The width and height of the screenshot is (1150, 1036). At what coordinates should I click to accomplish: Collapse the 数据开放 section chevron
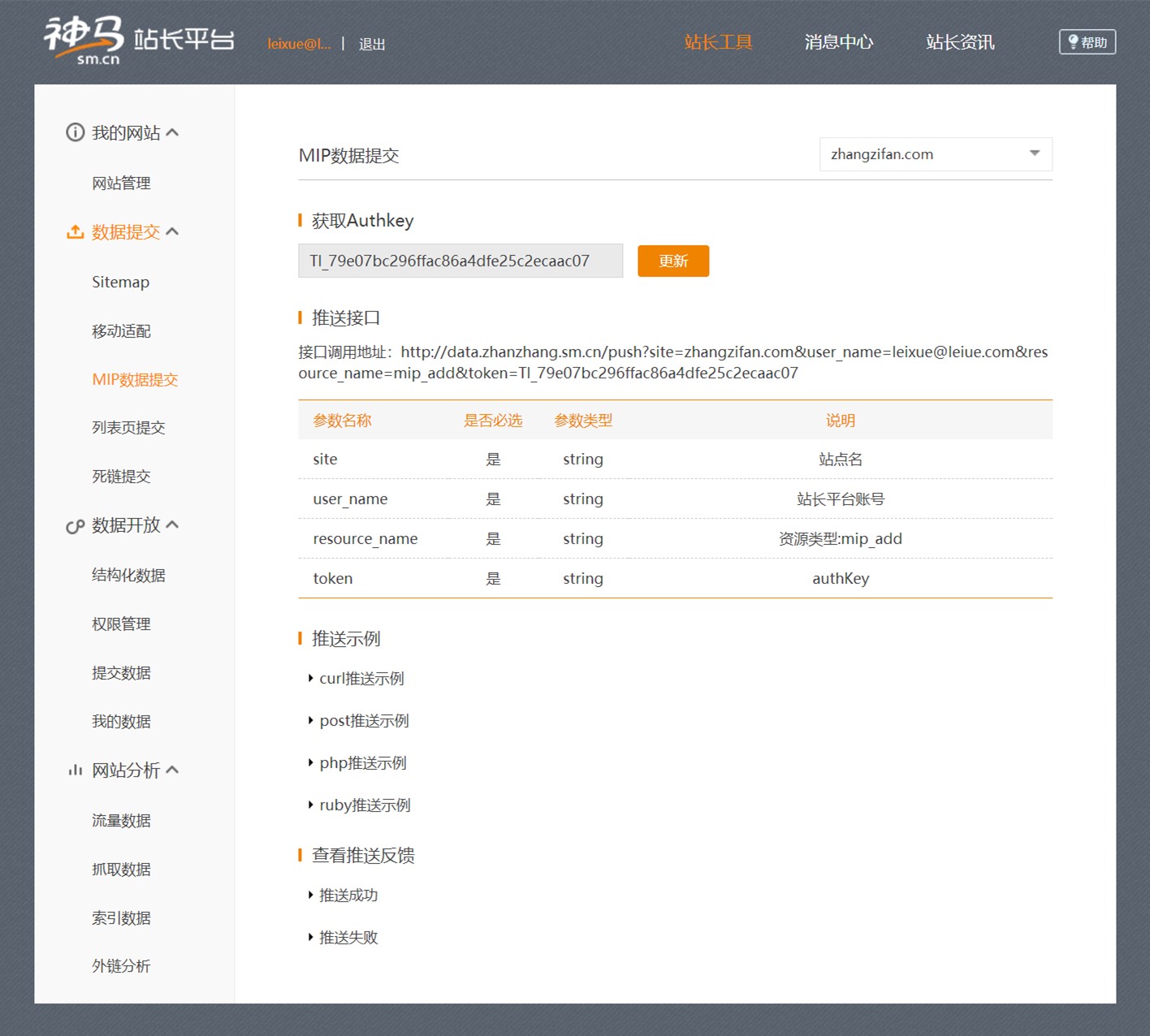click(172, 524)
